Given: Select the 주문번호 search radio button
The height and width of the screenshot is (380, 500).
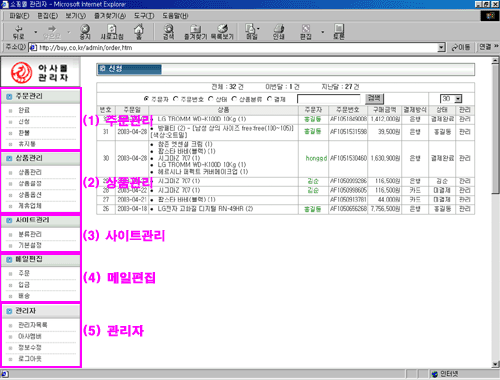Looking at the screenshot, I should pyautogui.click(x=176, y=99).
